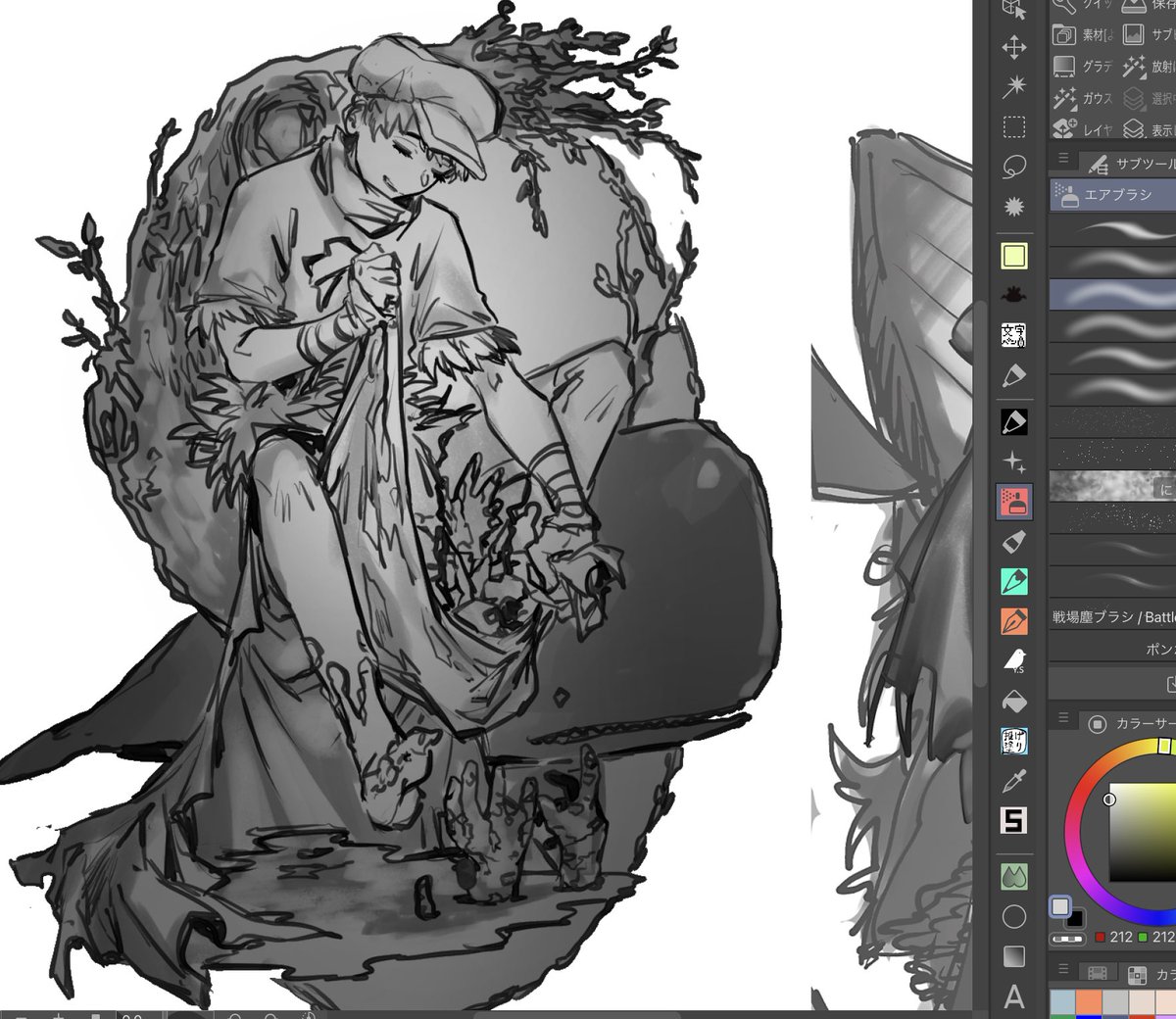Screen dimensions: 1176x1019
Task: Choose the first soft airbrush stroke preset
Action: (1112, 230)
